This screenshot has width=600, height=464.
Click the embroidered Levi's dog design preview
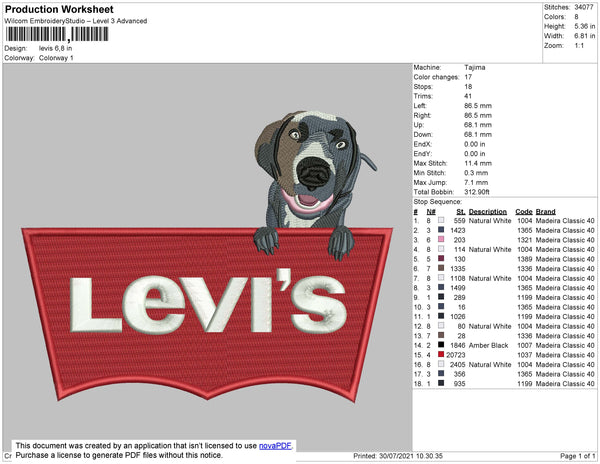coord(207,256)
